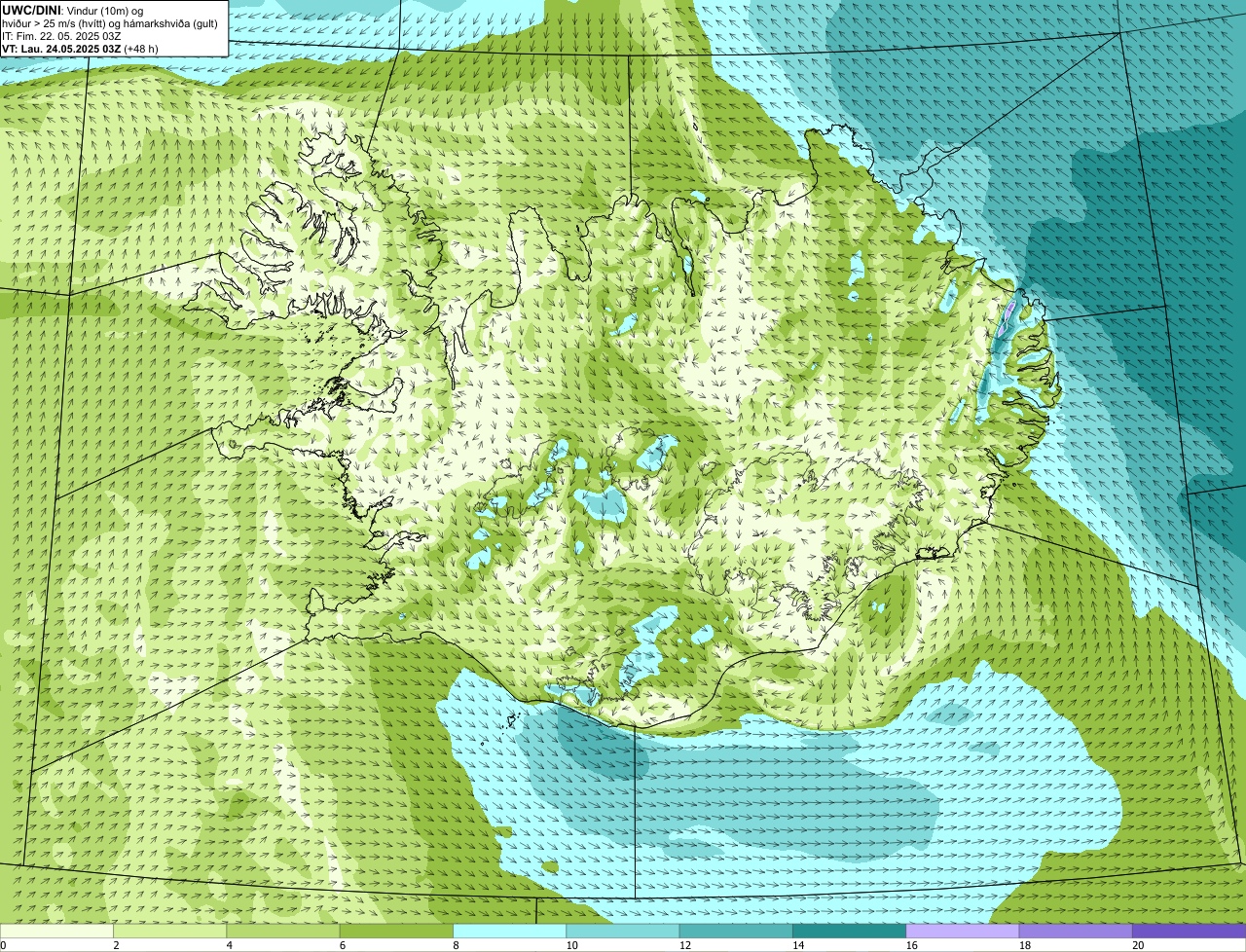Pick the 10–12 m/s turquoise swatch

(x=623, y=931)
